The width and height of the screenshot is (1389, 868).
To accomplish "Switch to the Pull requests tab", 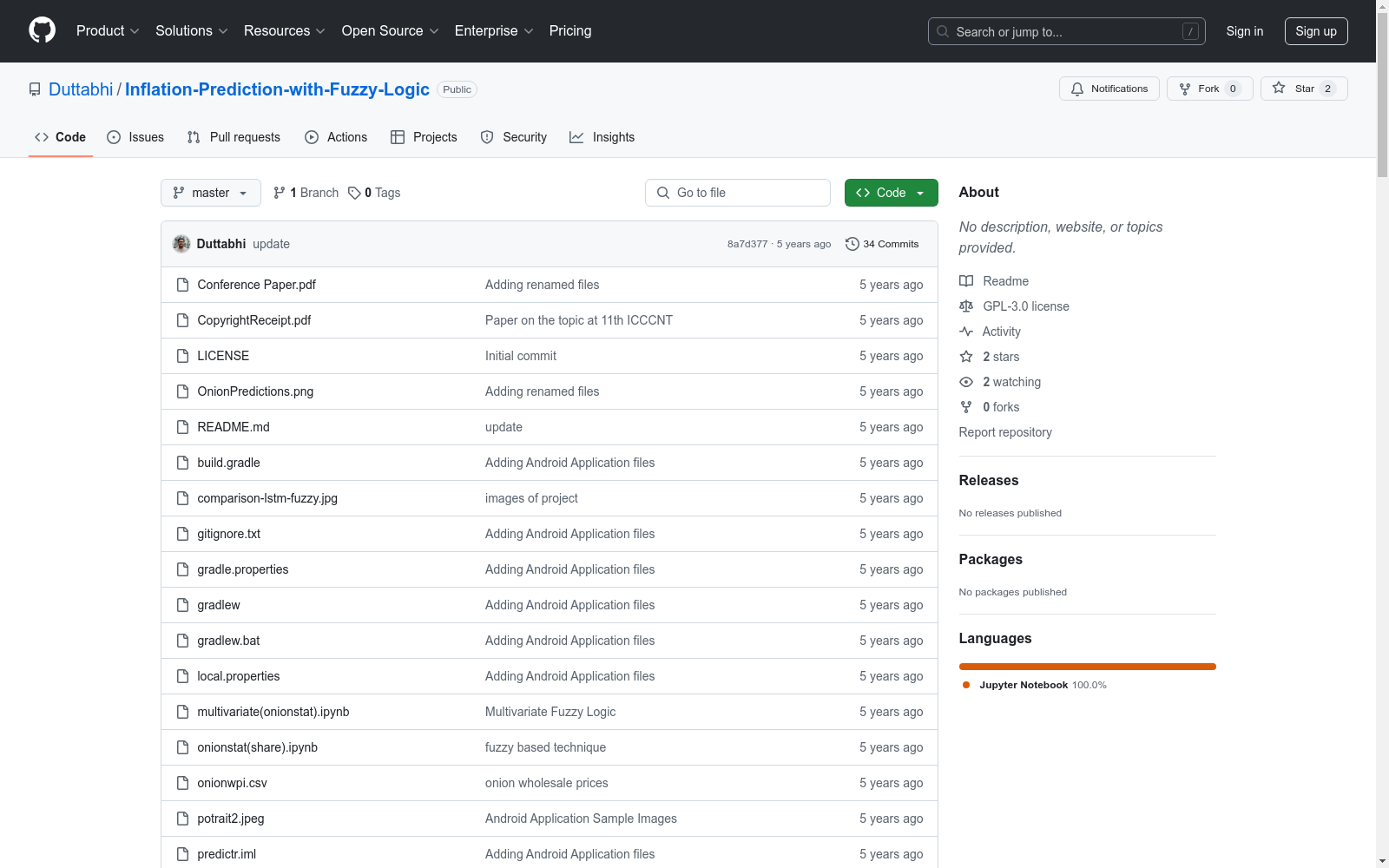I will click(x=234, y=137).
